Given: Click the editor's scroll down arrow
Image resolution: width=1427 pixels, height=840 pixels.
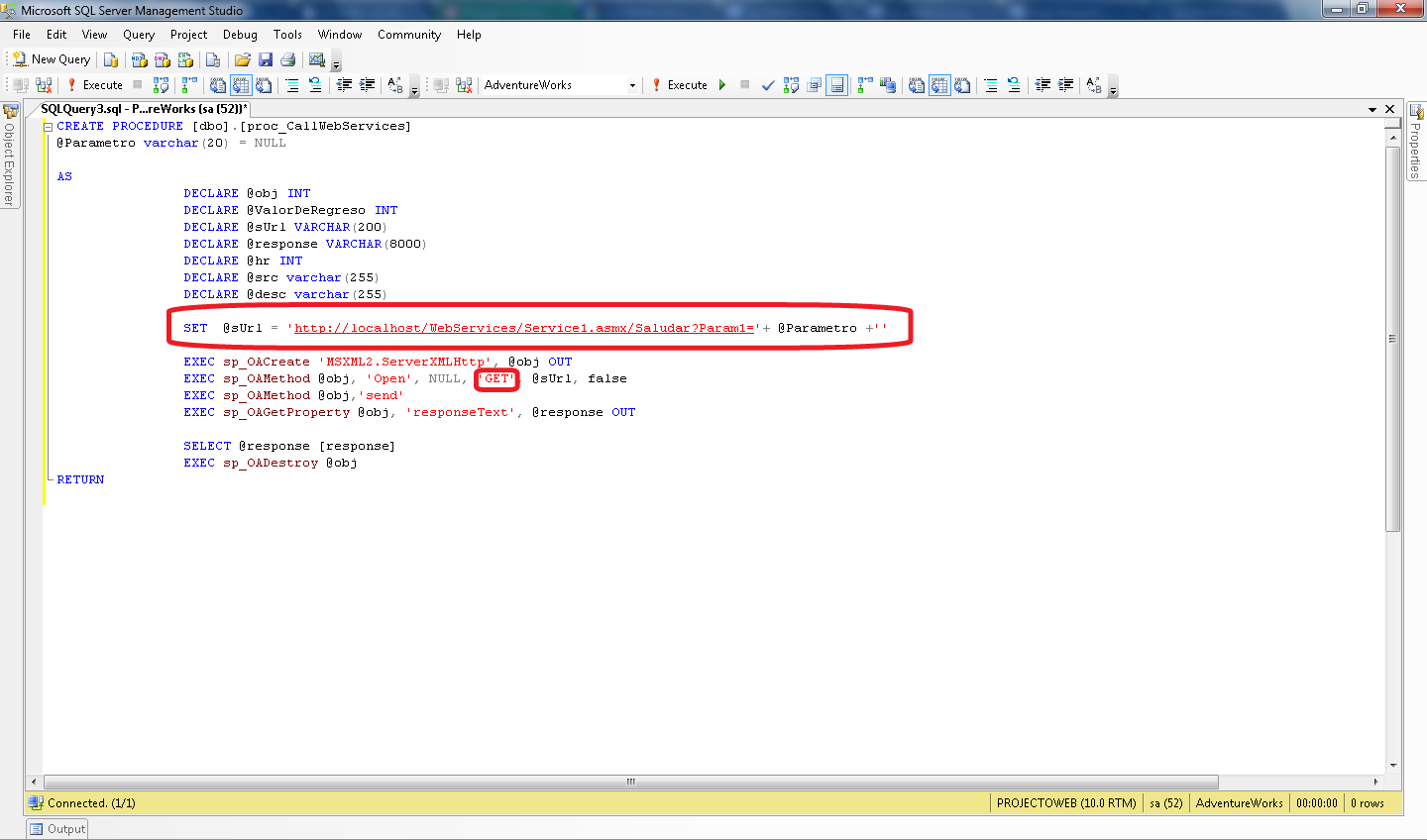Looking at the screenshot, I should point(1393,766).
